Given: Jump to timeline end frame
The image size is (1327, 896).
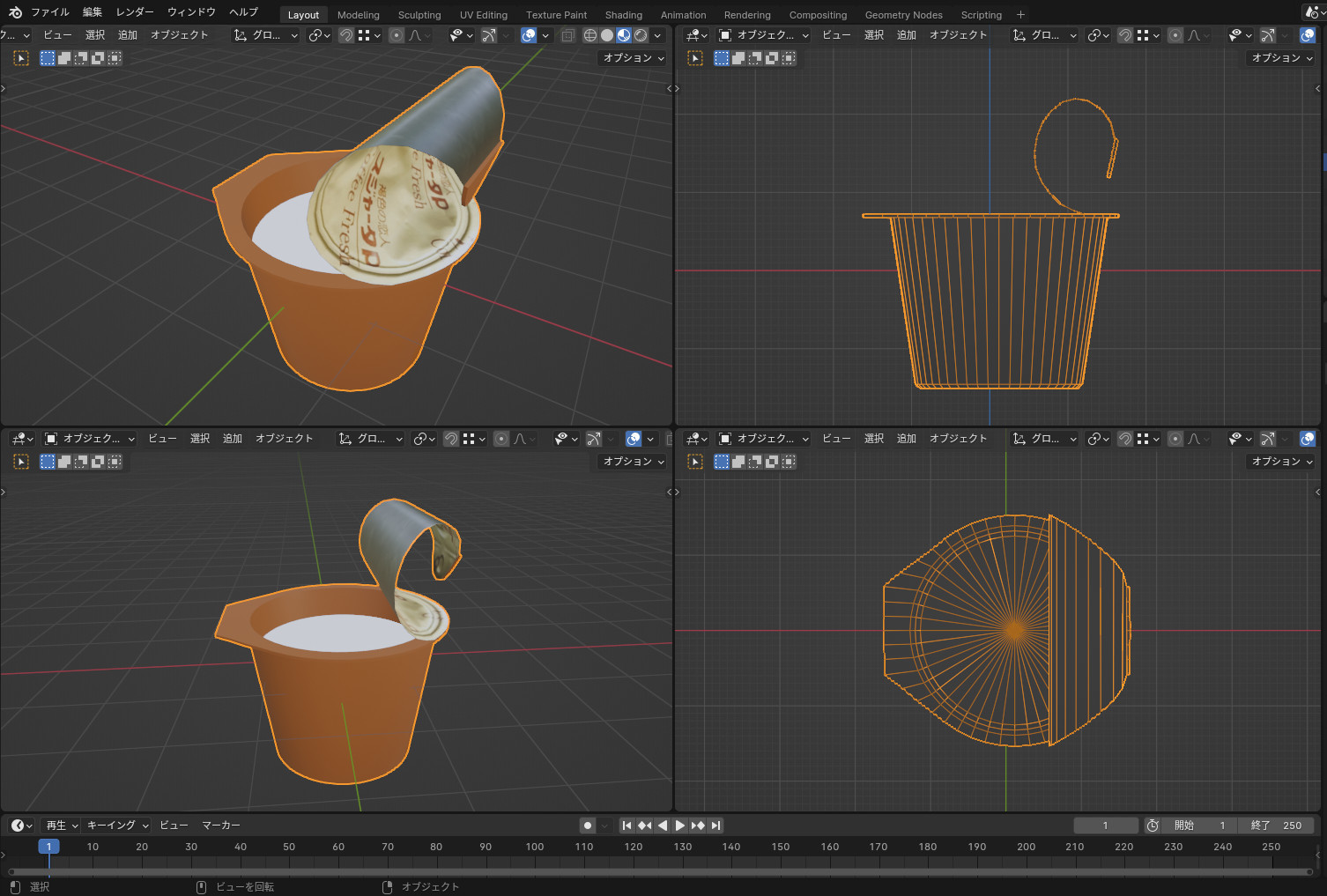Looking at the screenshot, I should point(716,826).
